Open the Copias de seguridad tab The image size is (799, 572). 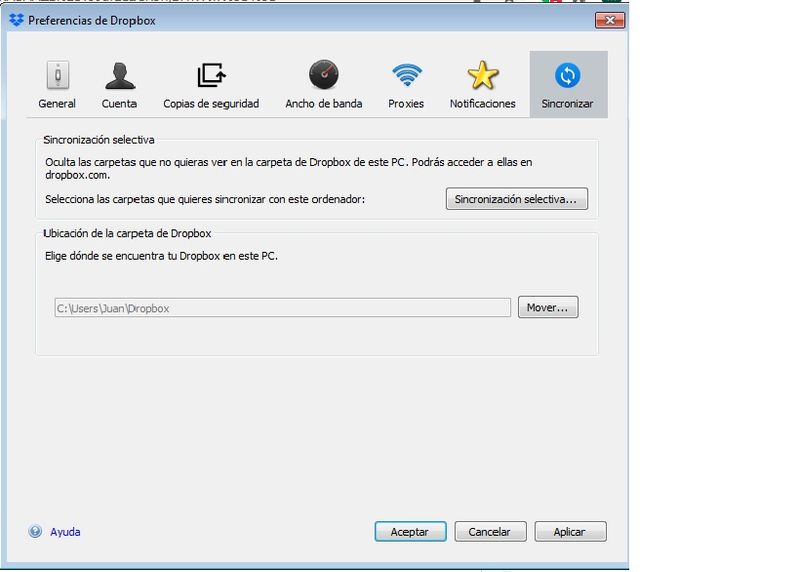(x=211, y=85)
